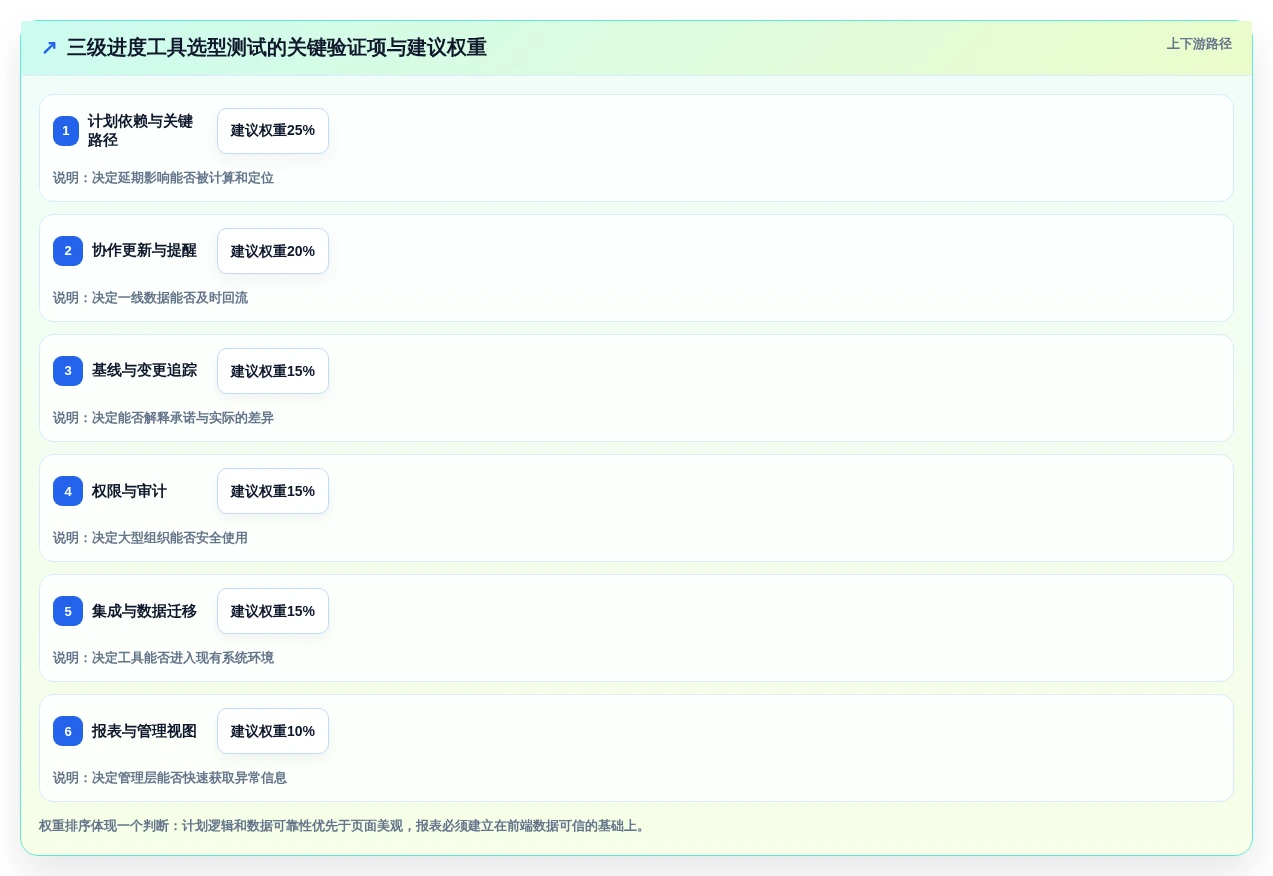Click the number 1 badge for 计划依赖与关键路径
1273x876 pixels.
66,131
